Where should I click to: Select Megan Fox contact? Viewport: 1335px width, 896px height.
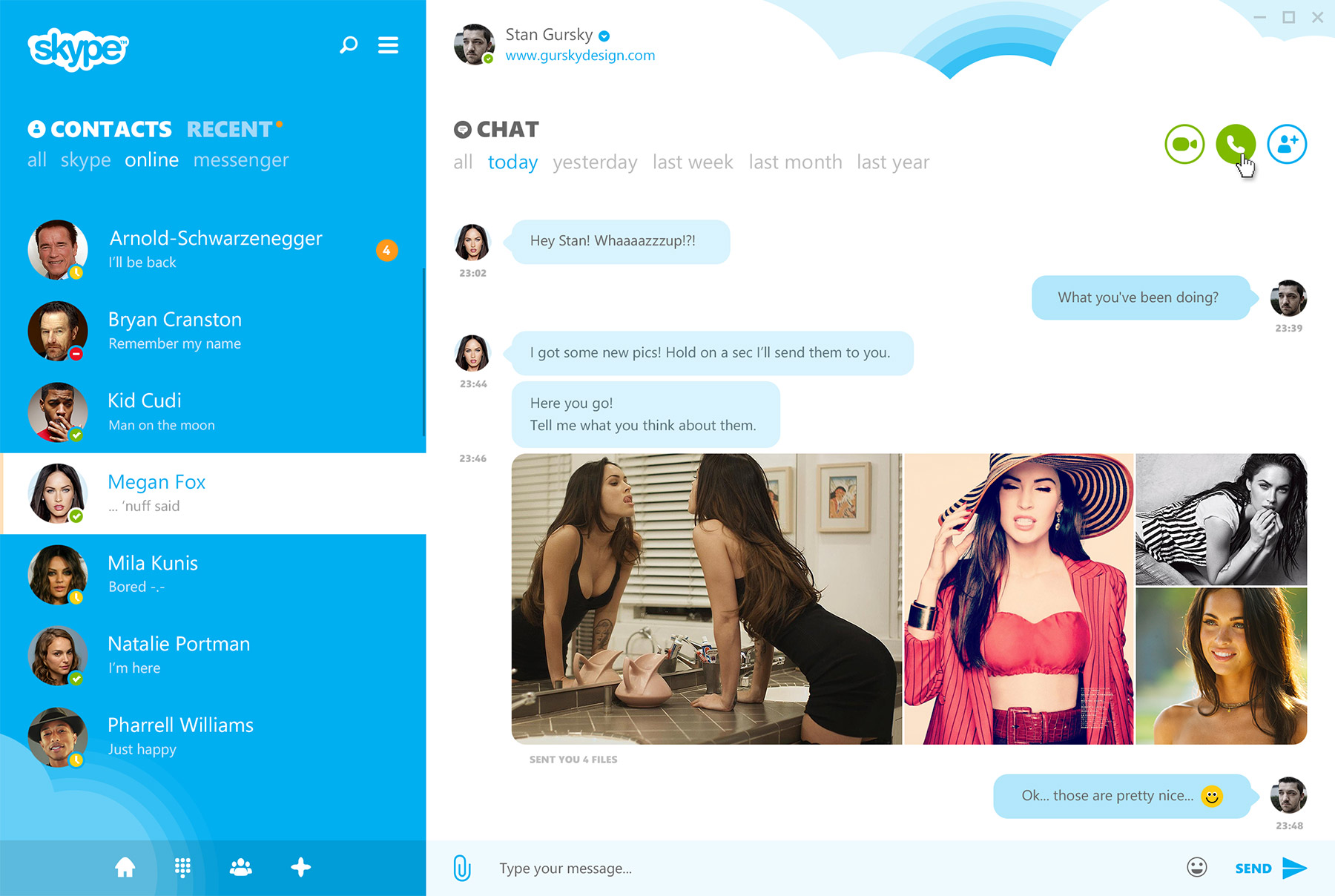coord(213,493)
